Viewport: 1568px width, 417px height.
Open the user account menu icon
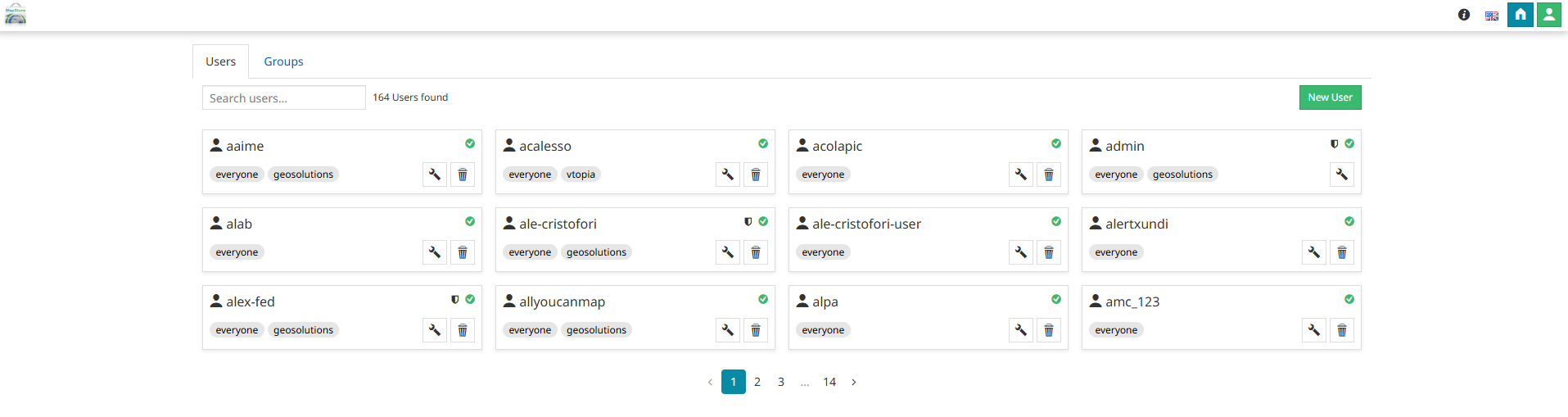tap(1548, 15)
